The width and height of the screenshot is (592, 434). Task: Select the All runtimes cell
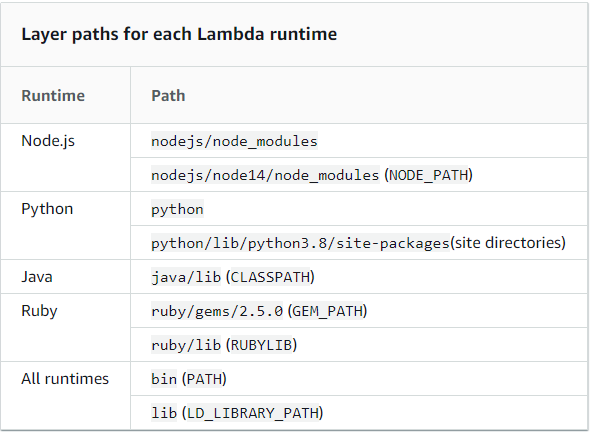click(x=65, y=379)
